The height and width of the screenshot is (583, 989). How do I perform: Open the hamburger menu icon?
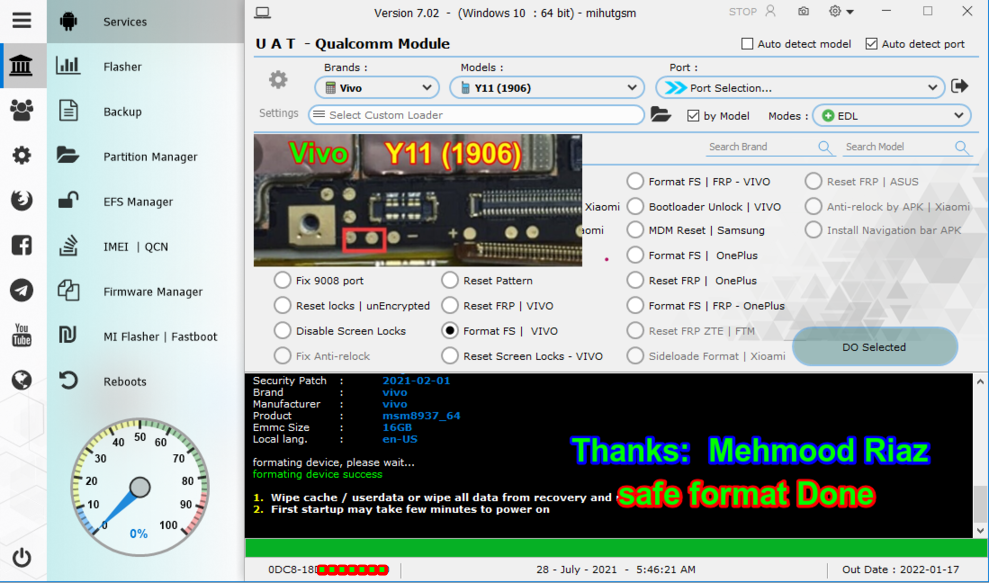(x=21, y=20)
